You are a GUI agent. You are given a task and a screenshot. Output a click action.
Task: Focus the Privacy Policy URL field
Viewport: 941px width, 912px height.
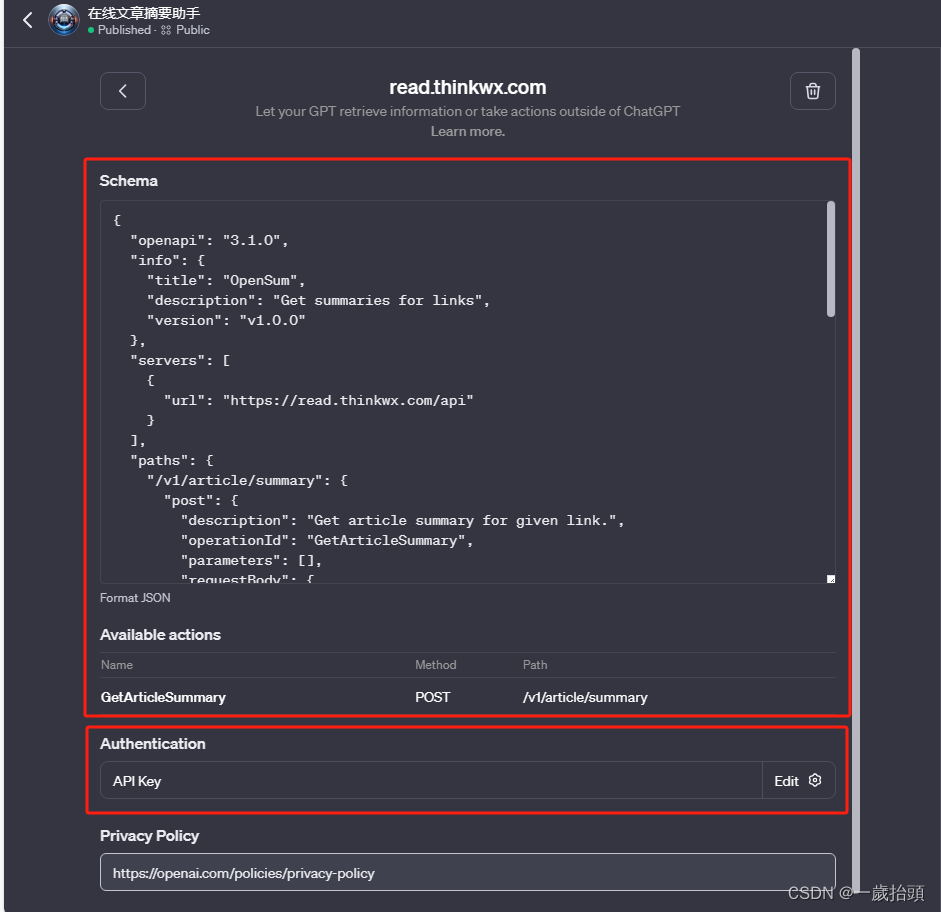coord(467,872)
